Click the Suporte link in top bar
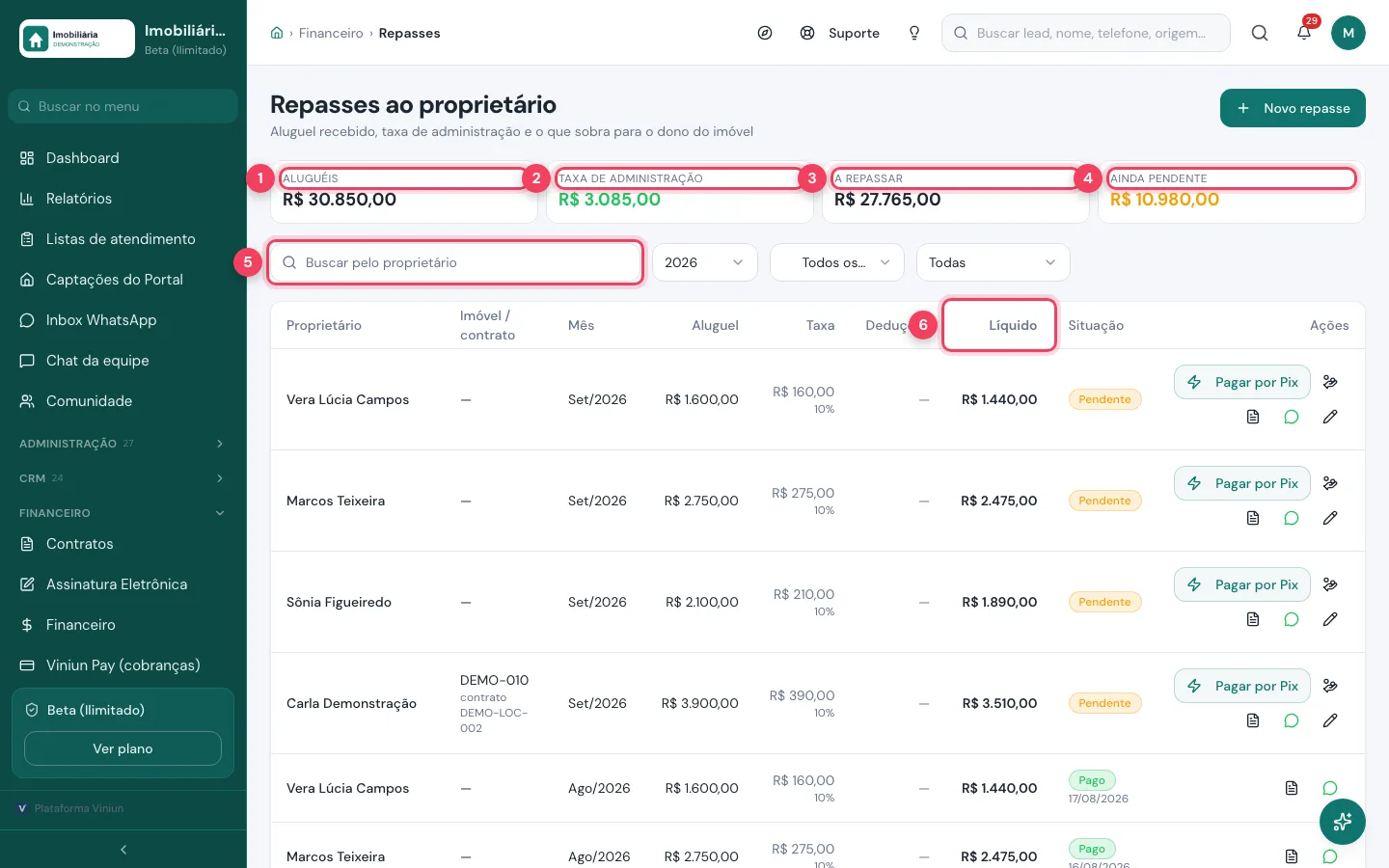 pyautogui.click(x=840, y=33)
